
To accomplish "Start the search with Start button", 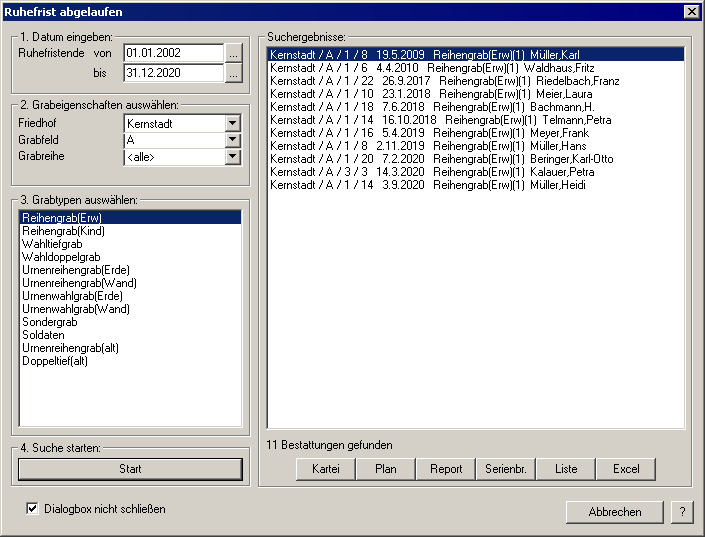I will click(130, 469).
